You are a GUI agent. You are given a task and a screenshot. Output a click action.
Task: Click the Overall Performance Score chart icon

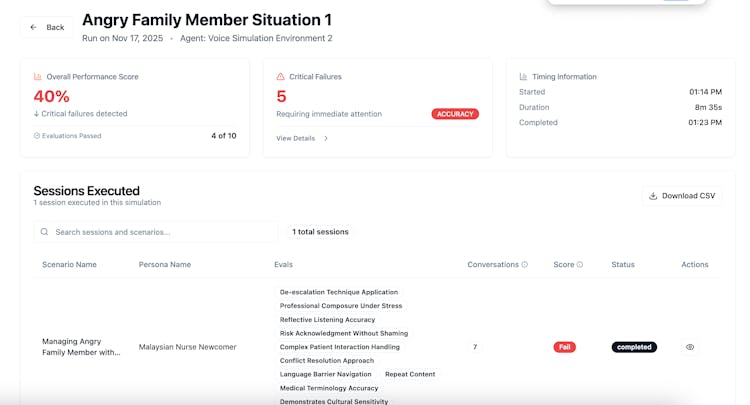(38, 76)
